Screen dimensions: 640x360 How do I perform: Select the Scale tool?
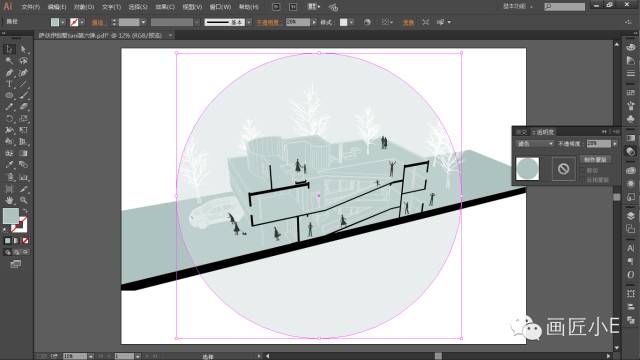coord(24,119)
